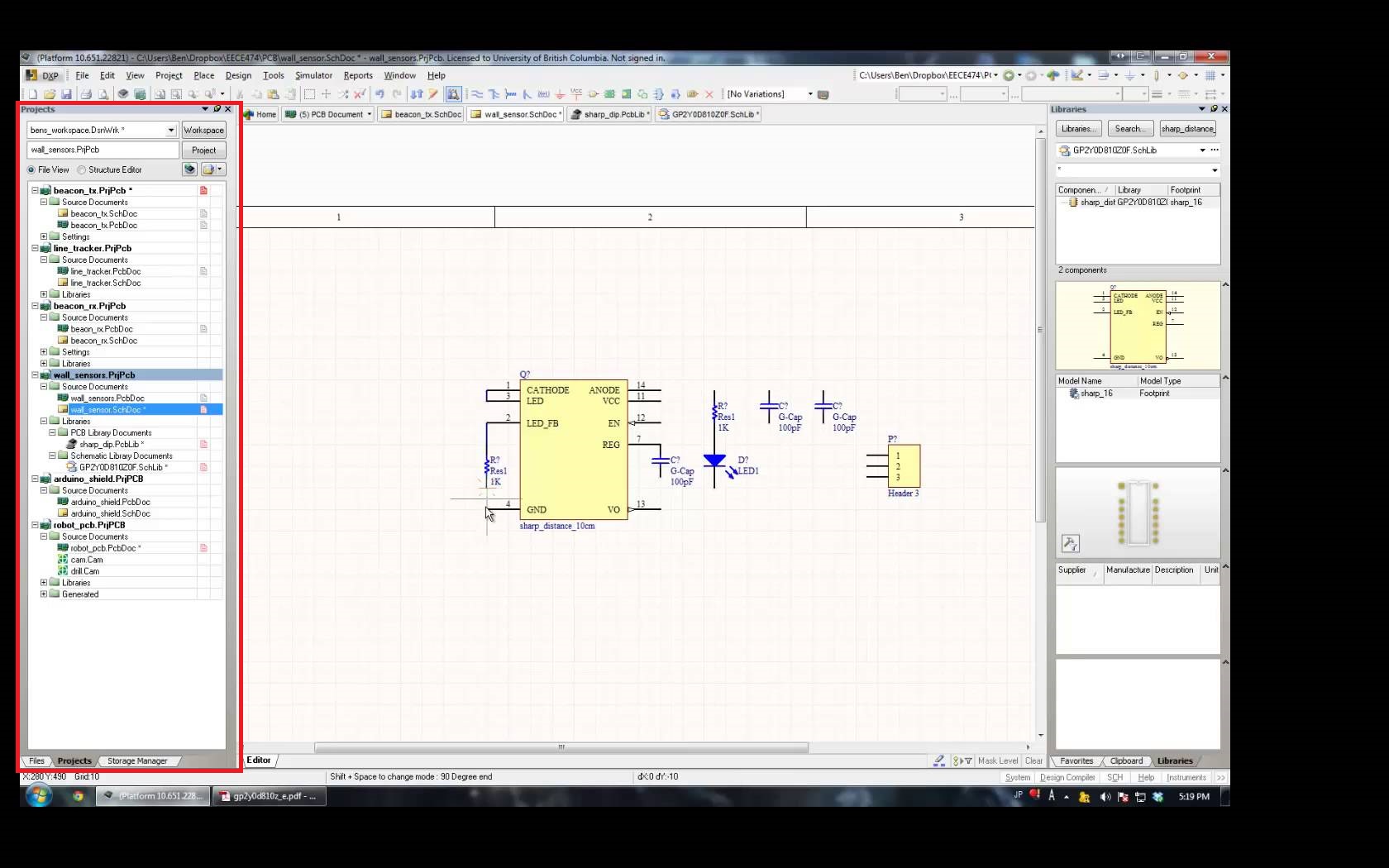Open the No Variations dropdown

point(810,94)
